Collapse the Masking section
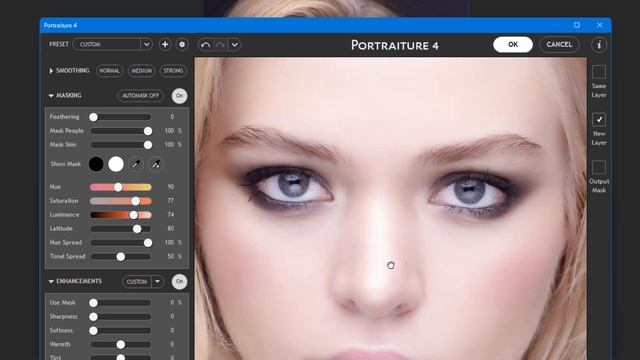Image resolution: width=640 pixels, height=360 pixels. pyautogui.click(x=51, y=96)
